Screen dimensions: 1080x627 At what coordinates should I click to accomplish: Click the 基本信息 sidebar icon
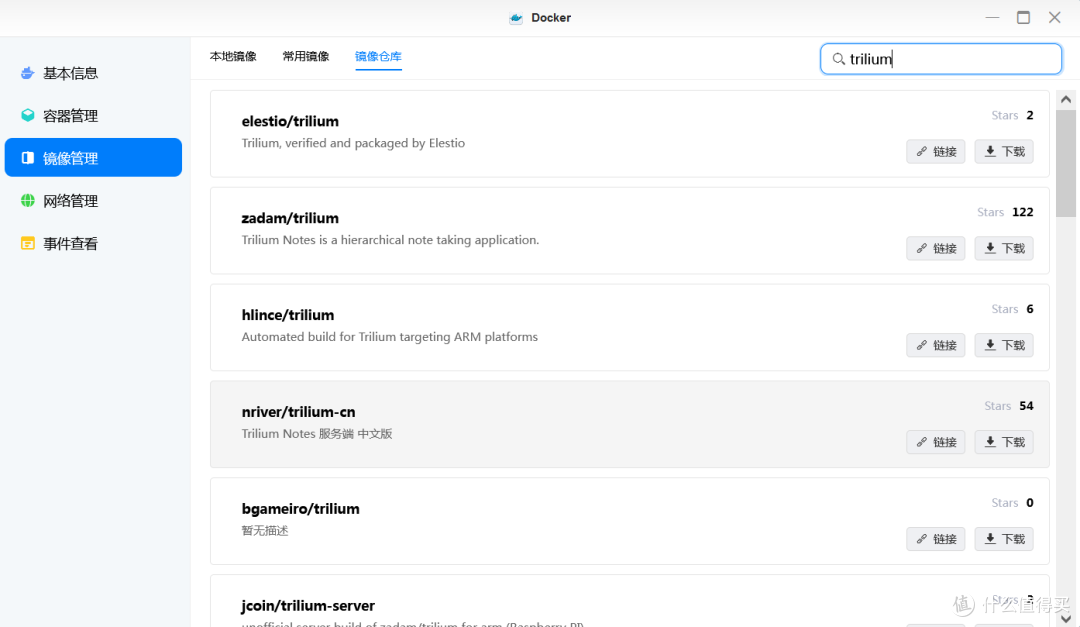click(28, 74)
